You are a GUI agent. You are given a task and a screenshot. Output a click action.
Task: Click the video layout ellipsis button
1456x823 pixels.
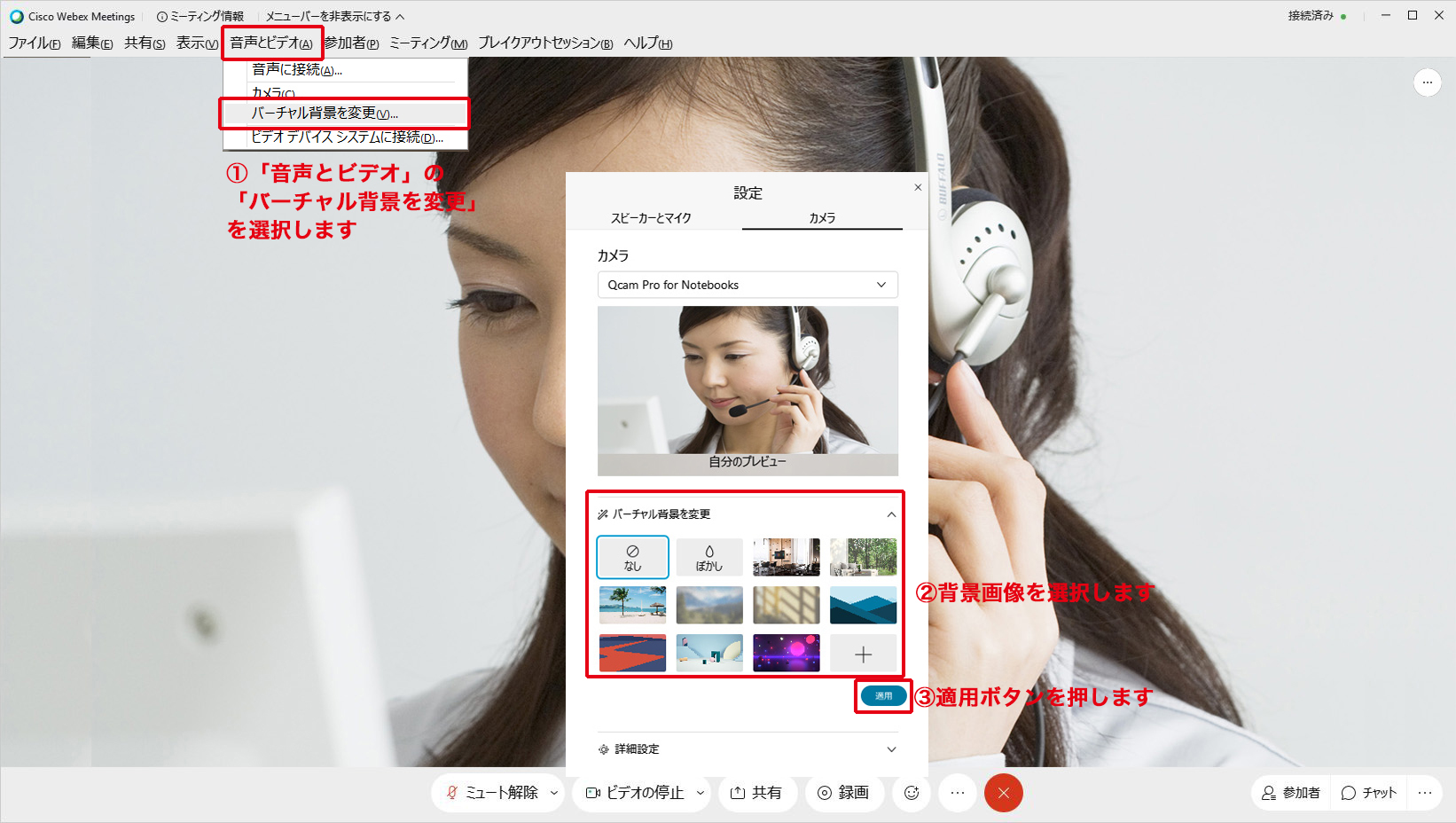(1428, 82)
